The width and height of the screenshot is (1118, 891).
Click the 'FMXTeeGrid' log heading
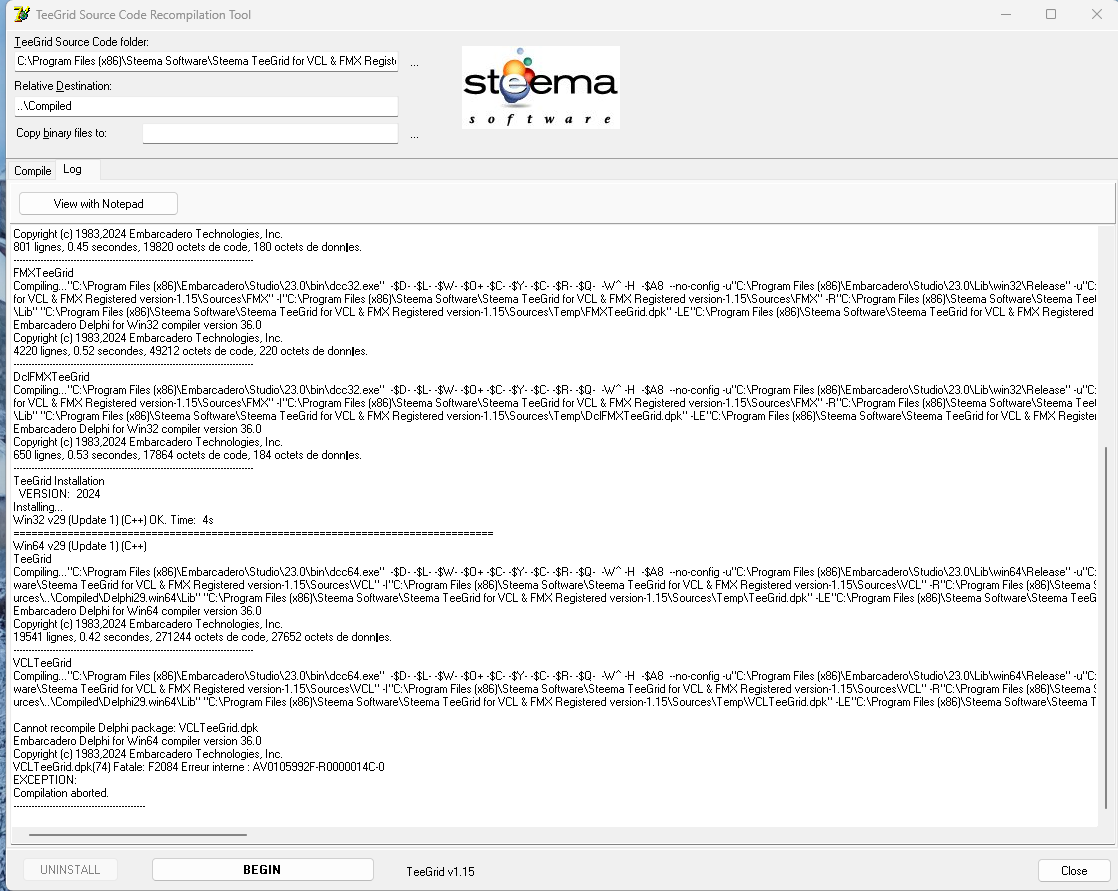(x=43, y=273)
